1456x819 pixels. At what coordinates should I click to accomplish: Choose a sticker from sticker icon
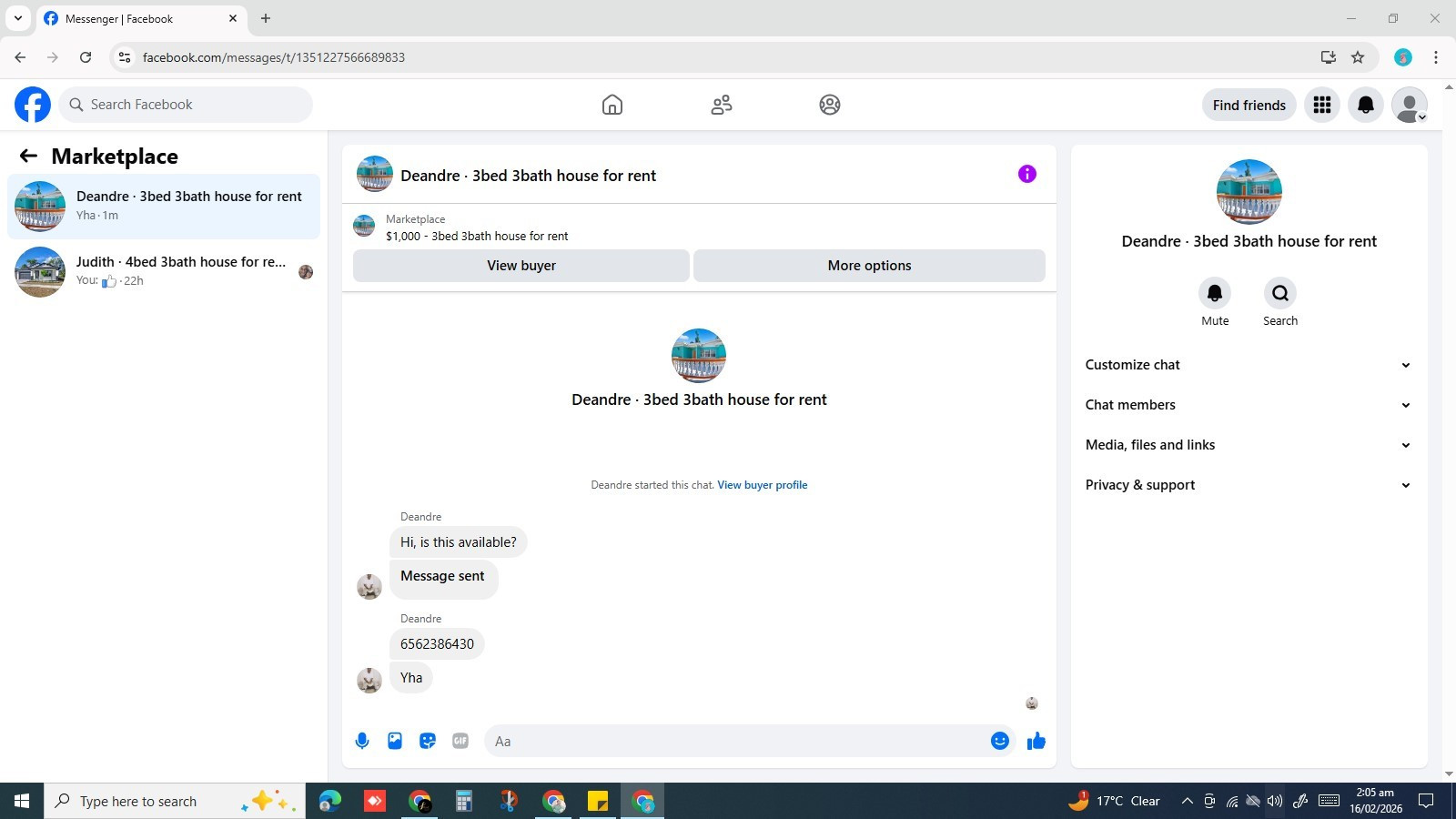pos(428,741)
